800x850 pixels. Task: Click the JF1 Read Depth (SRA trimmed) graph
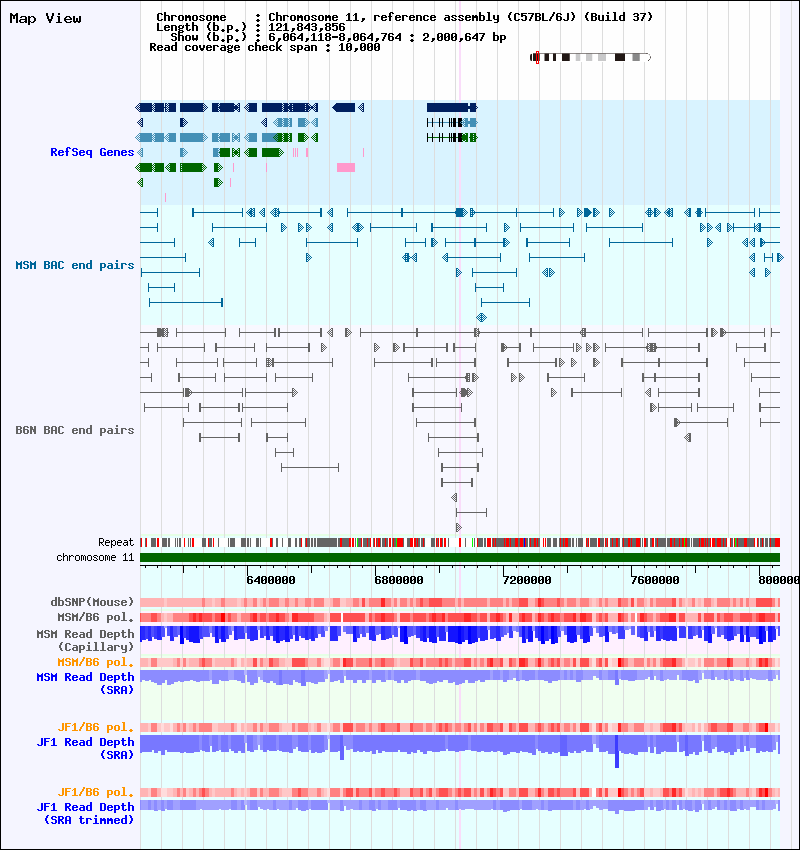coord(460,806)
